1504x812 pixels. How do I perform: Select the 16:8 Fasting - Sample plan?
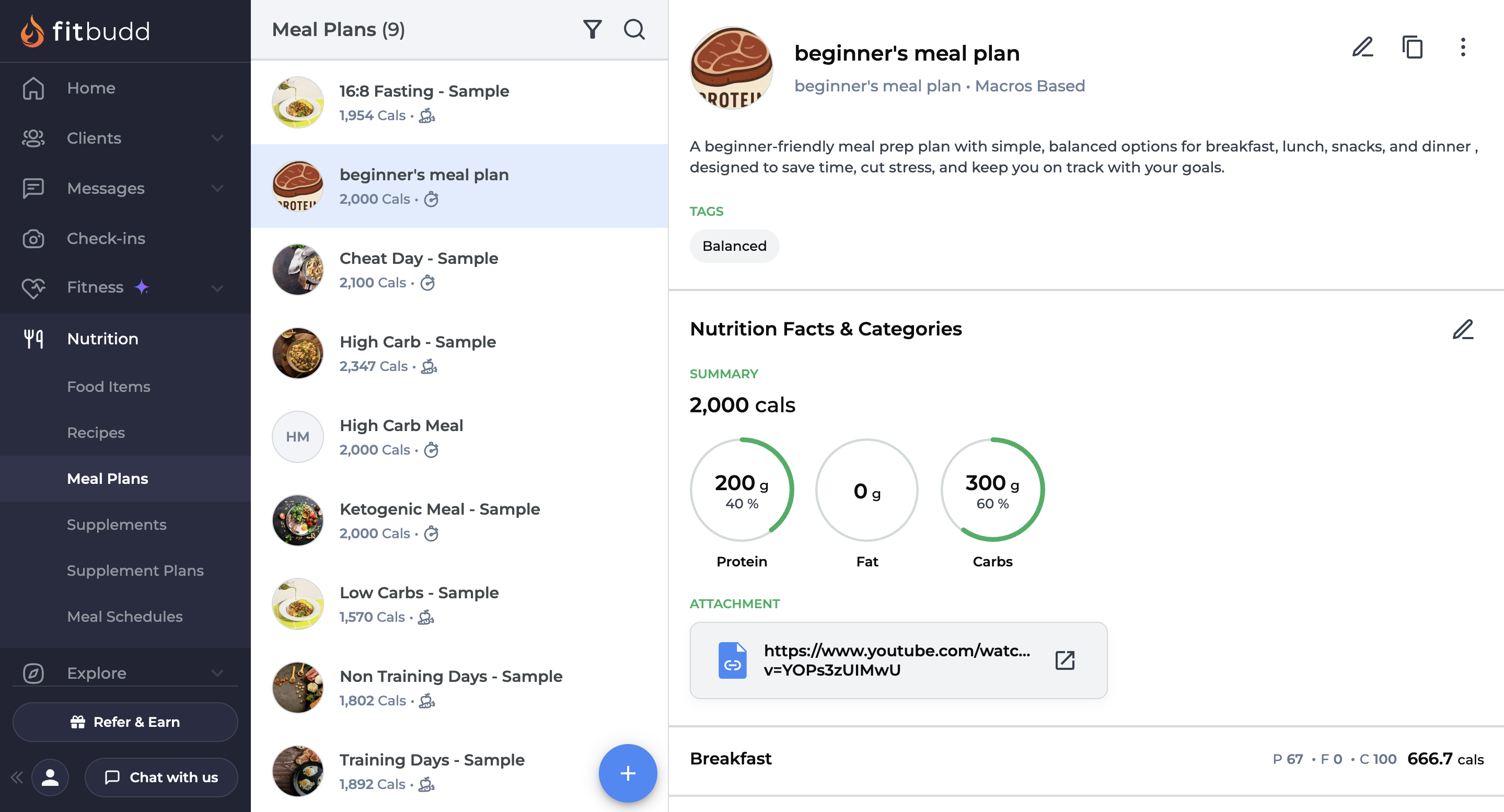459,103
